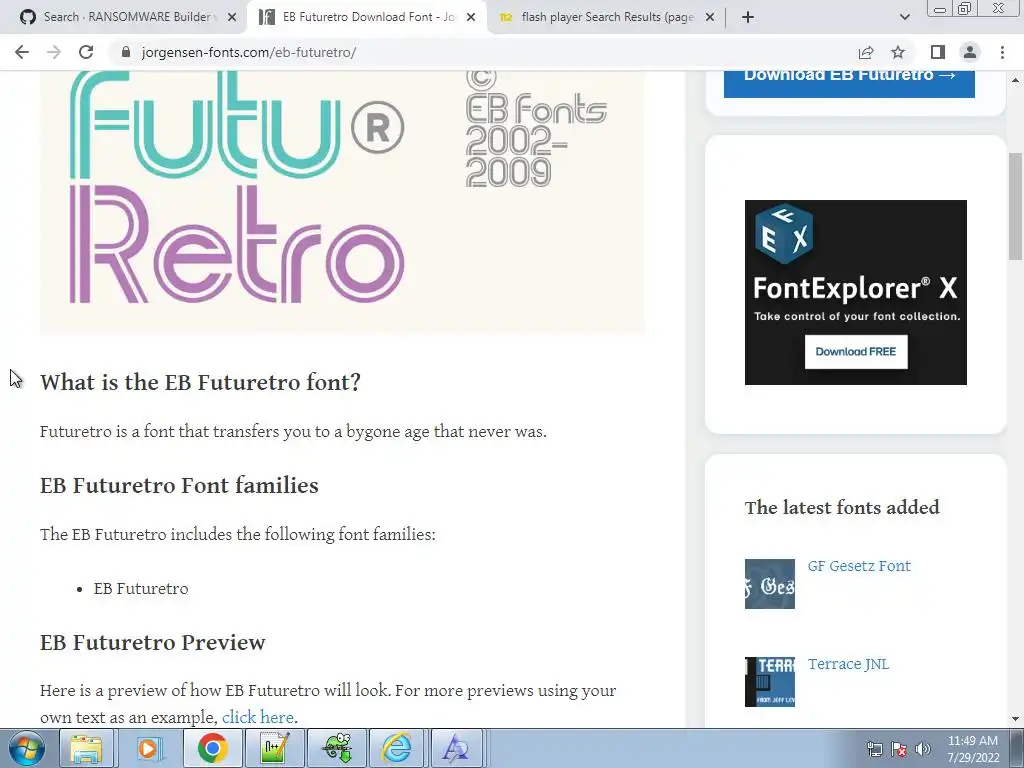Image resolution: width=1024 pixels, height=768 pixels.
Task: Click the network tray icon
Action: tap(874, 749)
